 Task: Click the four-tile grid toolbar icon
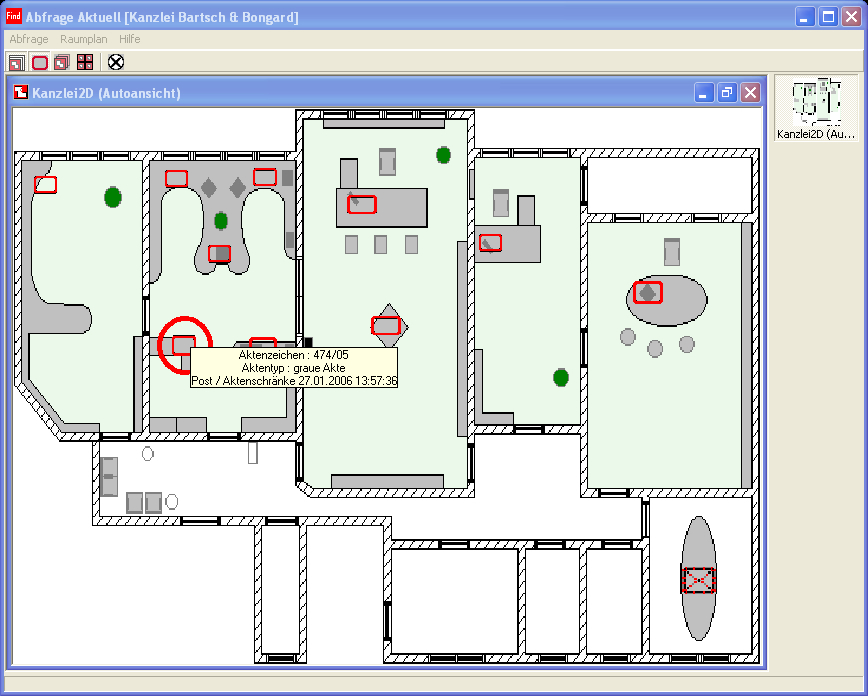[84, 62]
